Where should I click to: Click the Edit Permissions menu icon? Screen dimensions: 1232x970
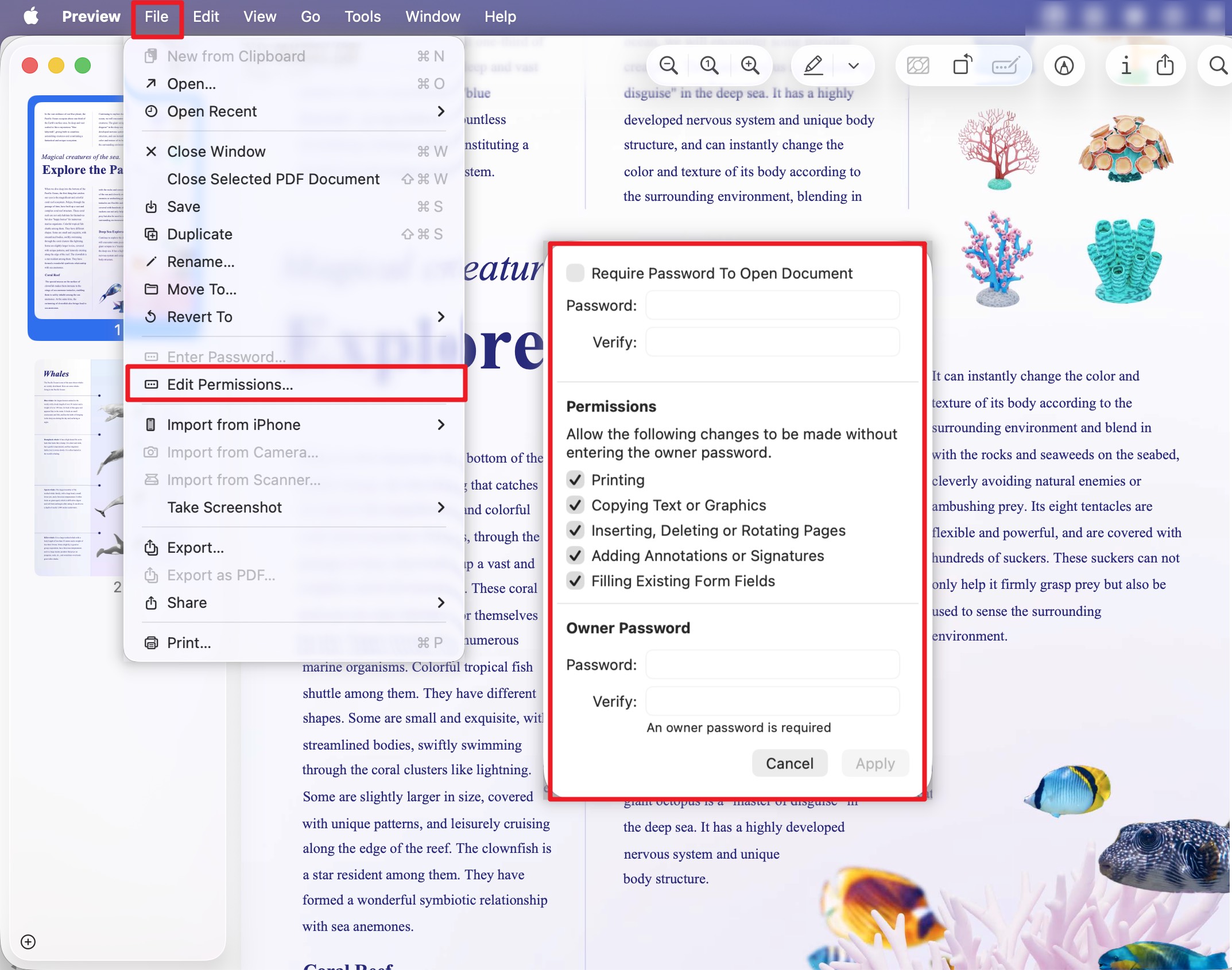(x=151, y=385)
